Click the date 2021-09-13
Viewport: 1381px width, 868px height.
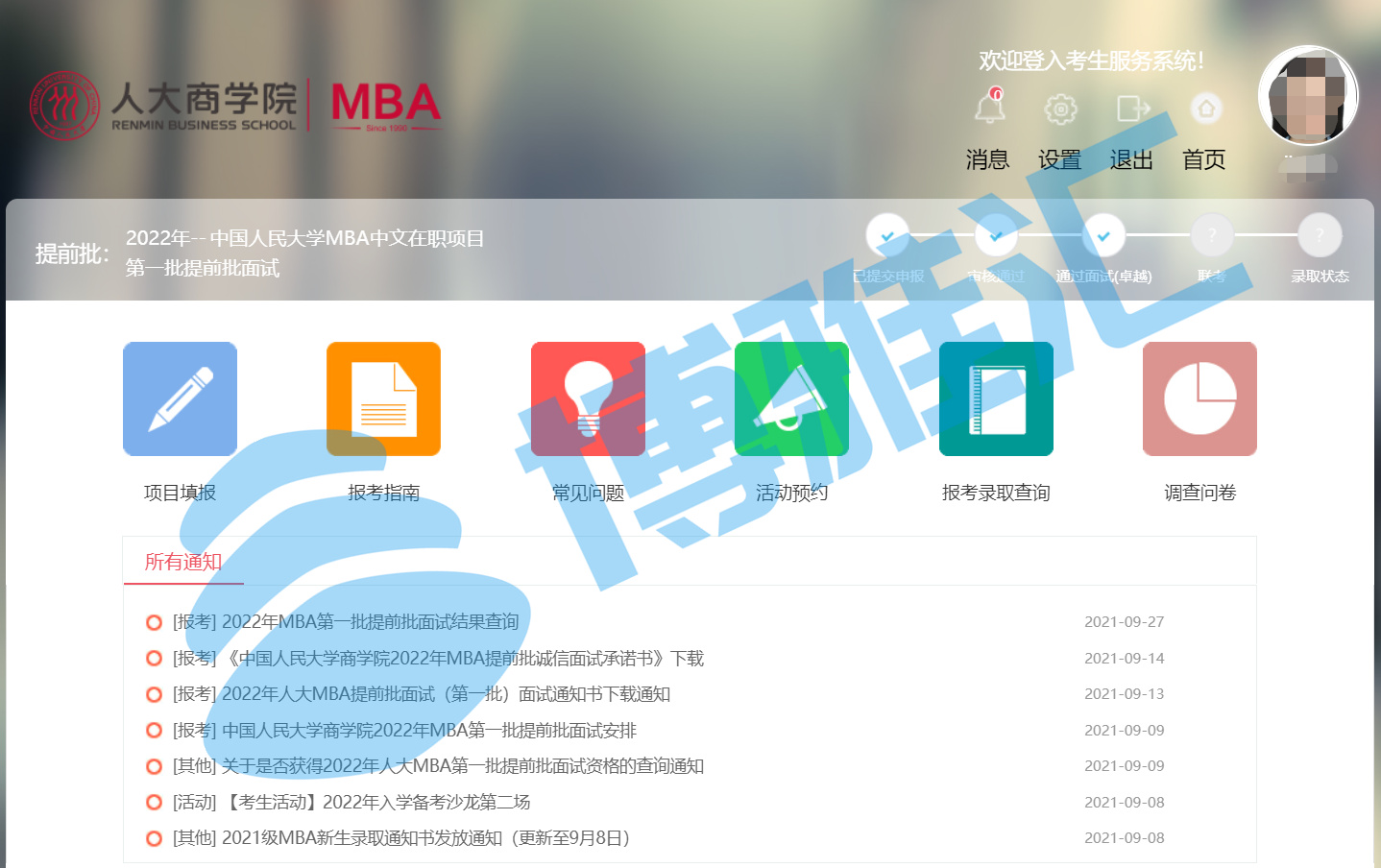pyautogui.click(x=1125, y=694)
